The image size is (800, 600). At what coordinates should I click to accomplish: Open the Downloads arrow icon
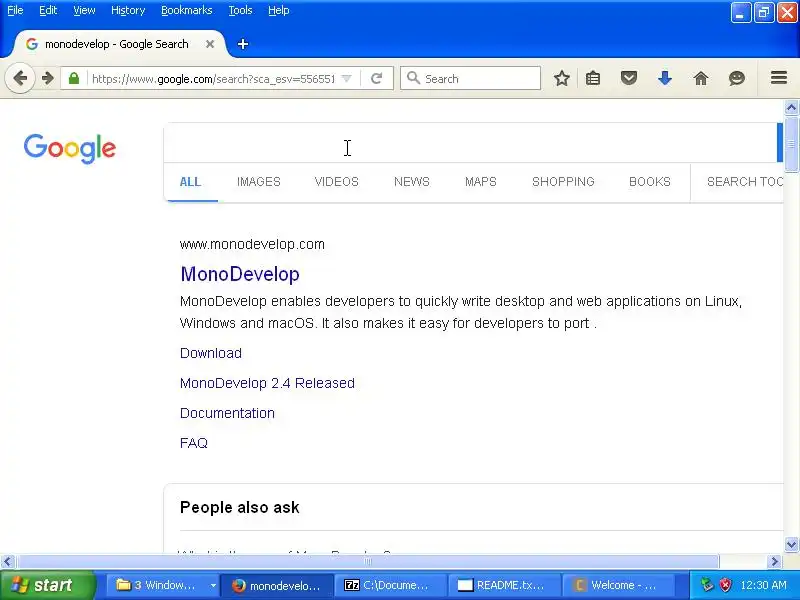(665, 79)
